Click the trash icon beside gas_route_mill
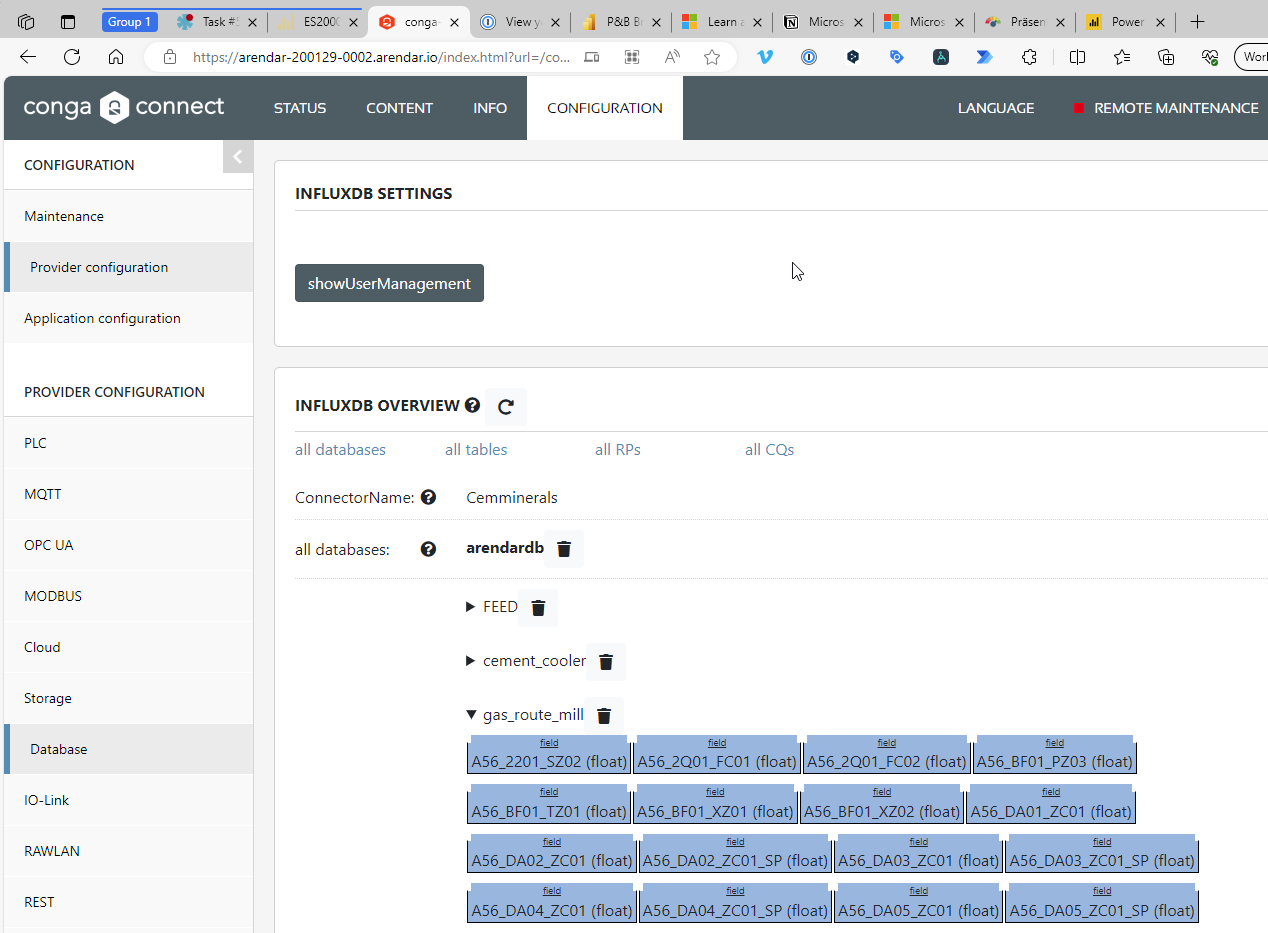 click(x=604, y=715)
